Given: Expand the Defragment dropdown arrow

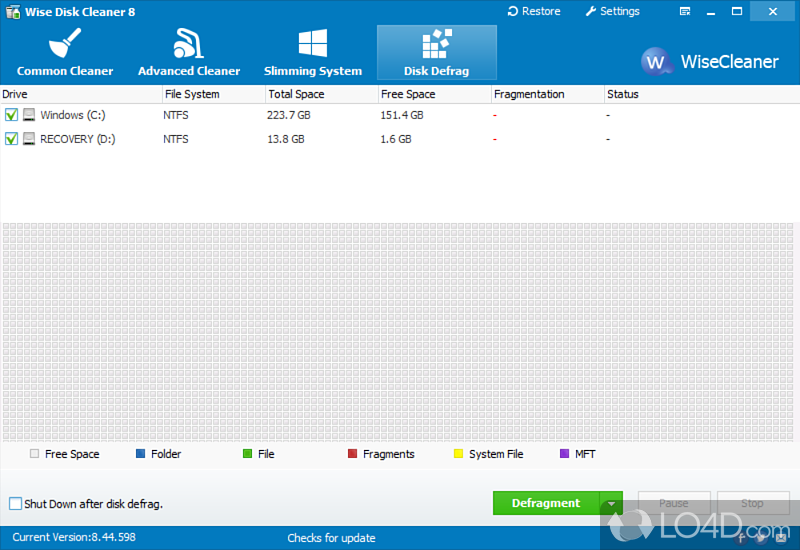Looking at the screenshot, I should click(611, 504).
